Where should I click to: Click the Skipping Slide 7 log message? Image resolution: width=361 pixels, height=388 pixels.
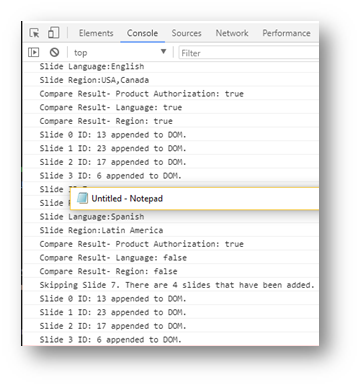click(177, 285)
